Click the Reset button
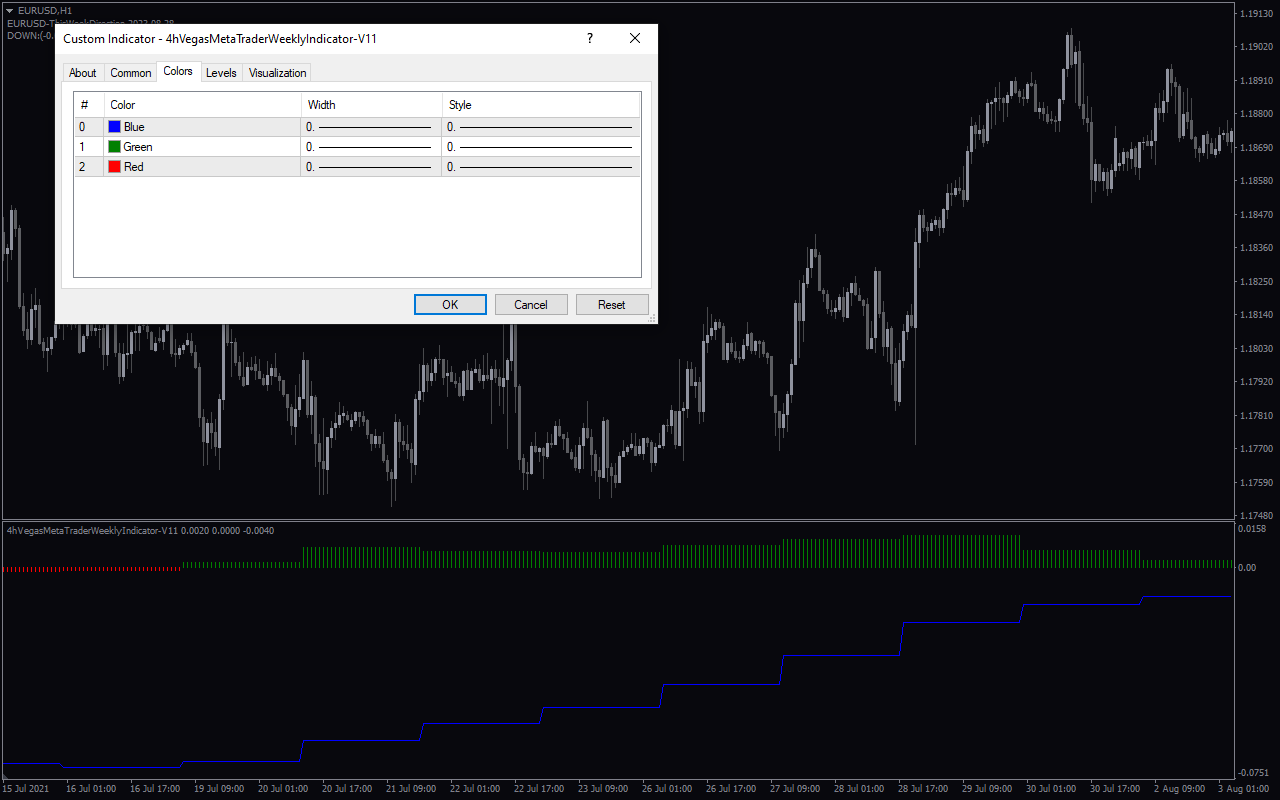Viewport: 1280px width, 800px height. [612, 305]
